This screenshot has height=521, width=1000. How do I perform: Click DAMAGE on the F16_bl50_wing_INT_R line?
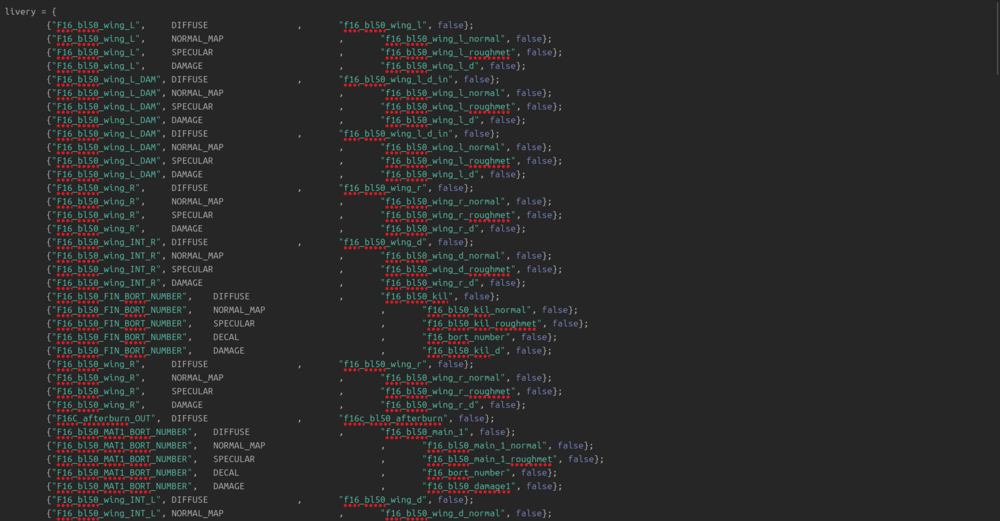pyautogui.click(x=187, y=283)
